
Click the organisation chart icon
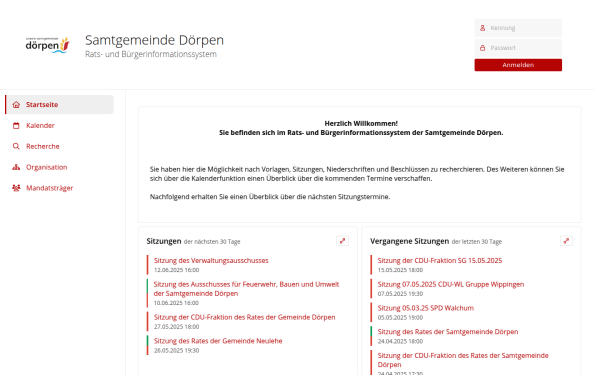[16, 167]
